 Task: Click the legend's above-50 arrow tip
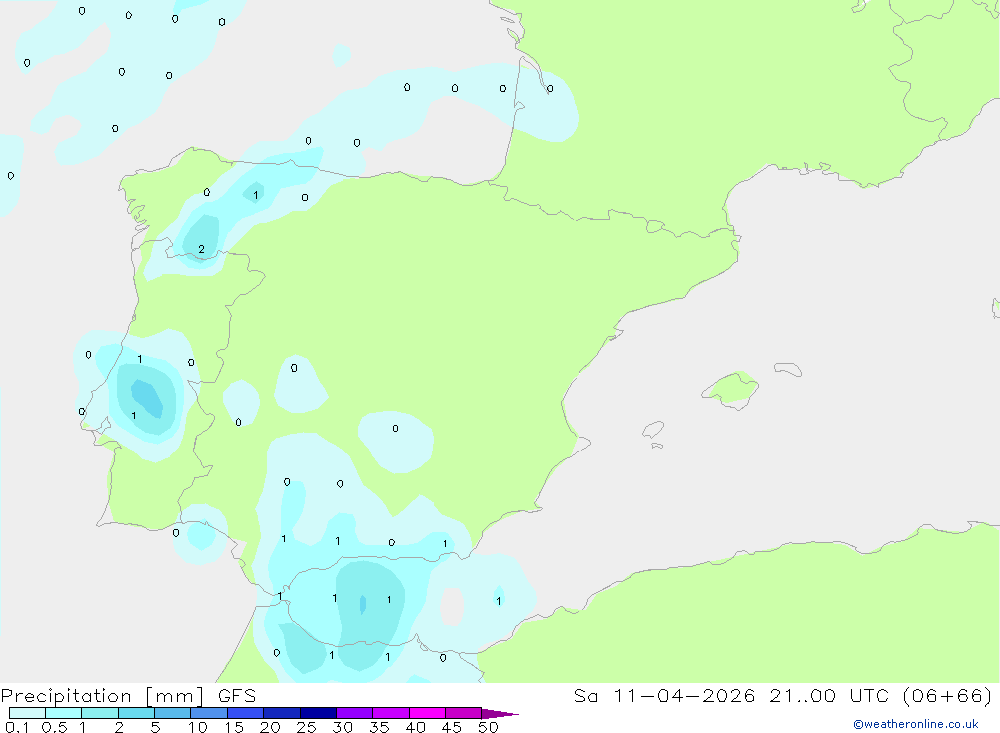point(500,714)
